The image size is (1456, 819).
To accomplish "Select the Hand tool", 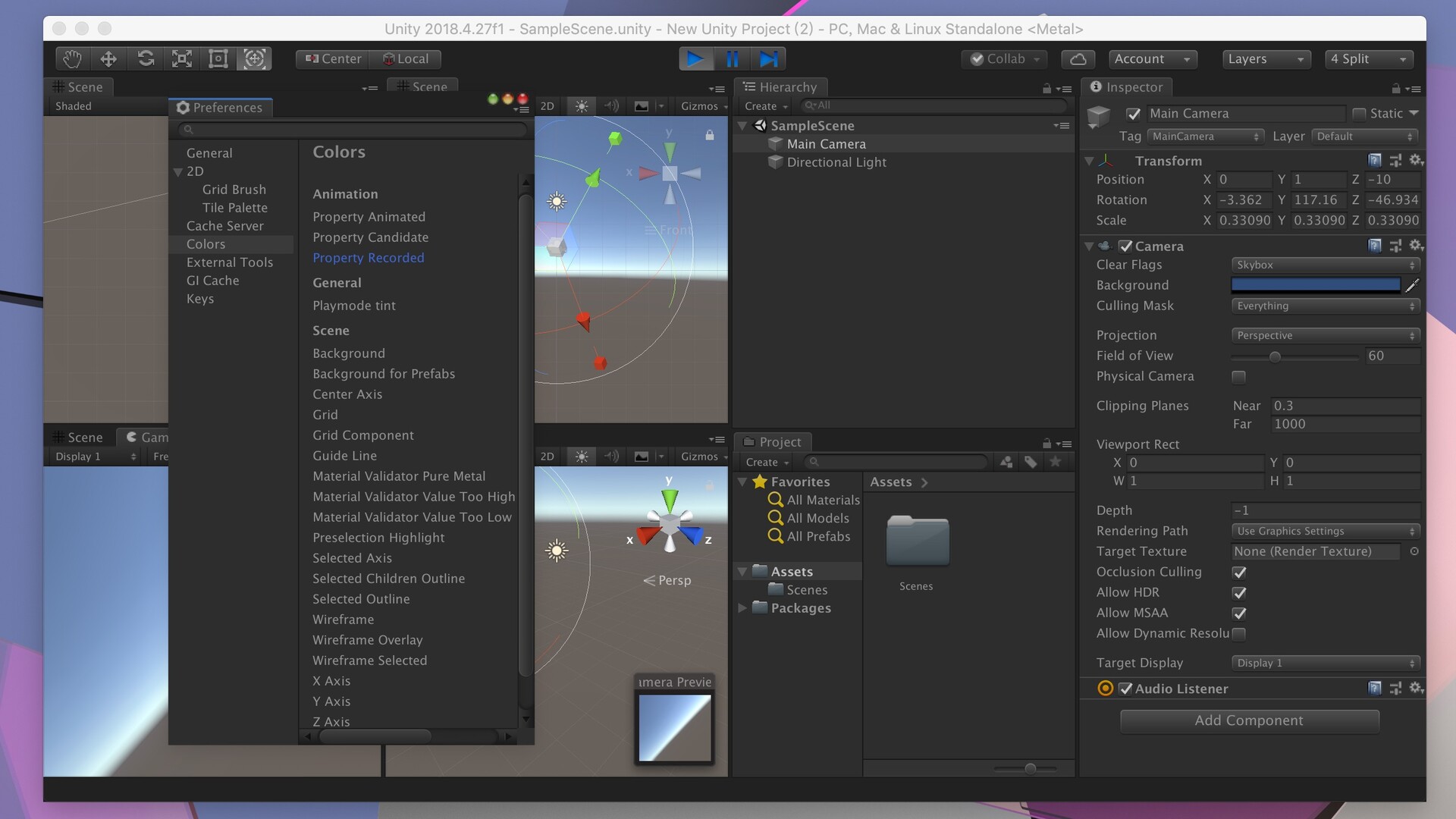I will tap(72, 59).
